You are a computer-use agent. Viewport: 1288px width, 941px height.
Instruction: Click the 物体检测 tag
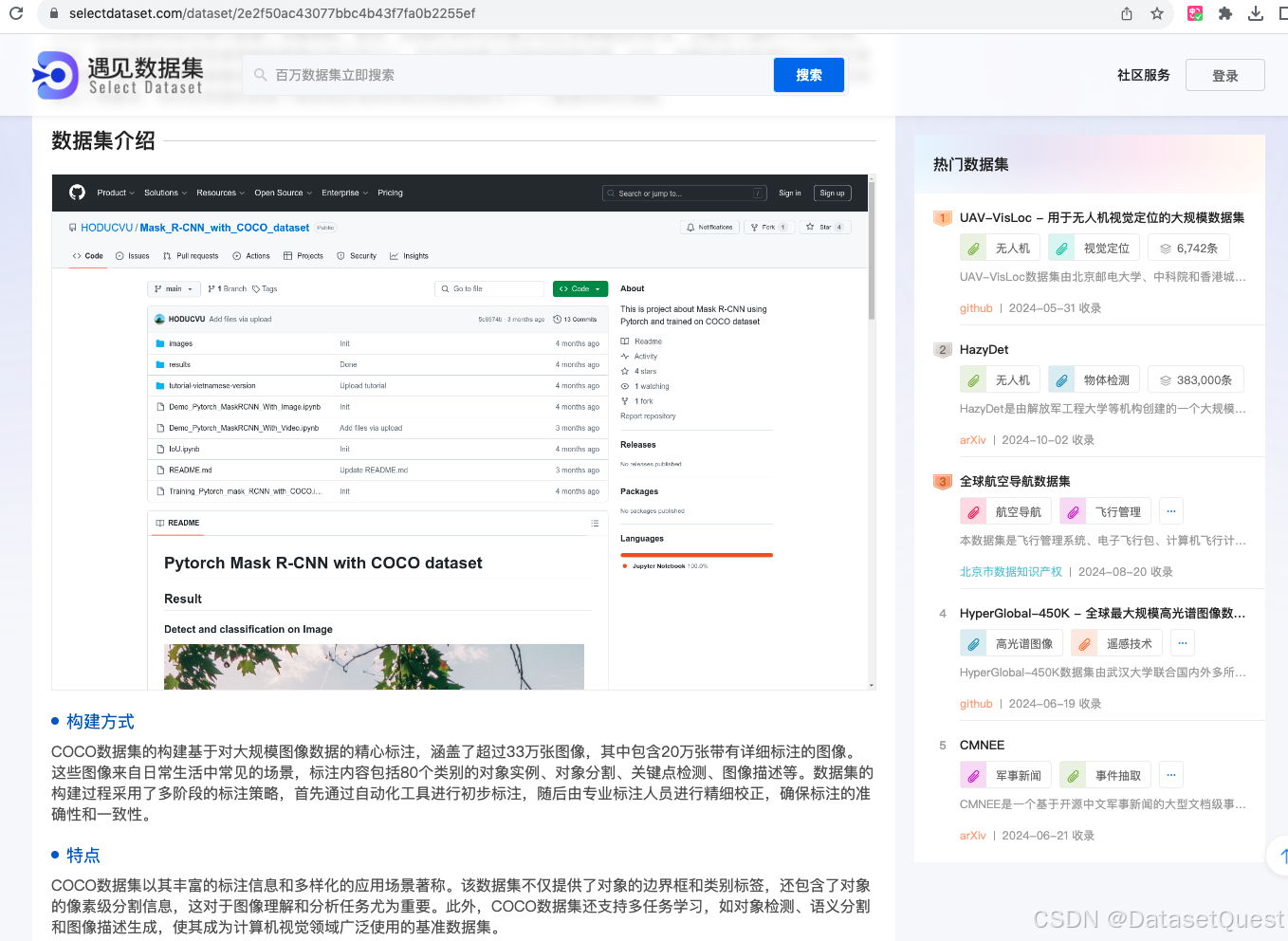coord(1095,379)
